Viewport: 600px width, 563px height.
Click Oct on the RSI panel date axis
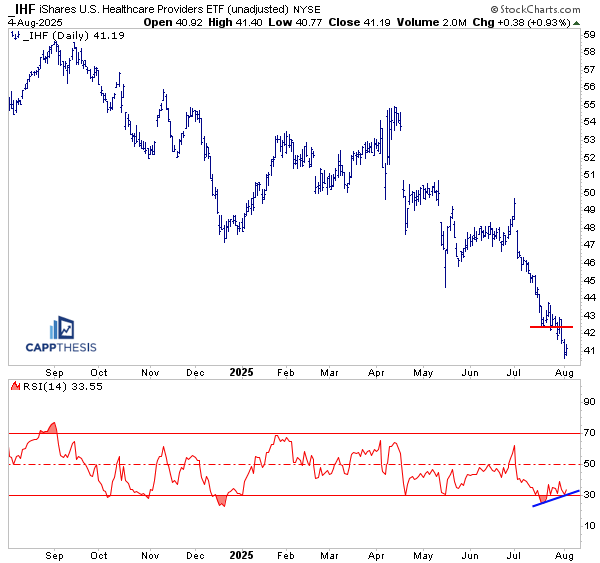(x=99, y=556)
